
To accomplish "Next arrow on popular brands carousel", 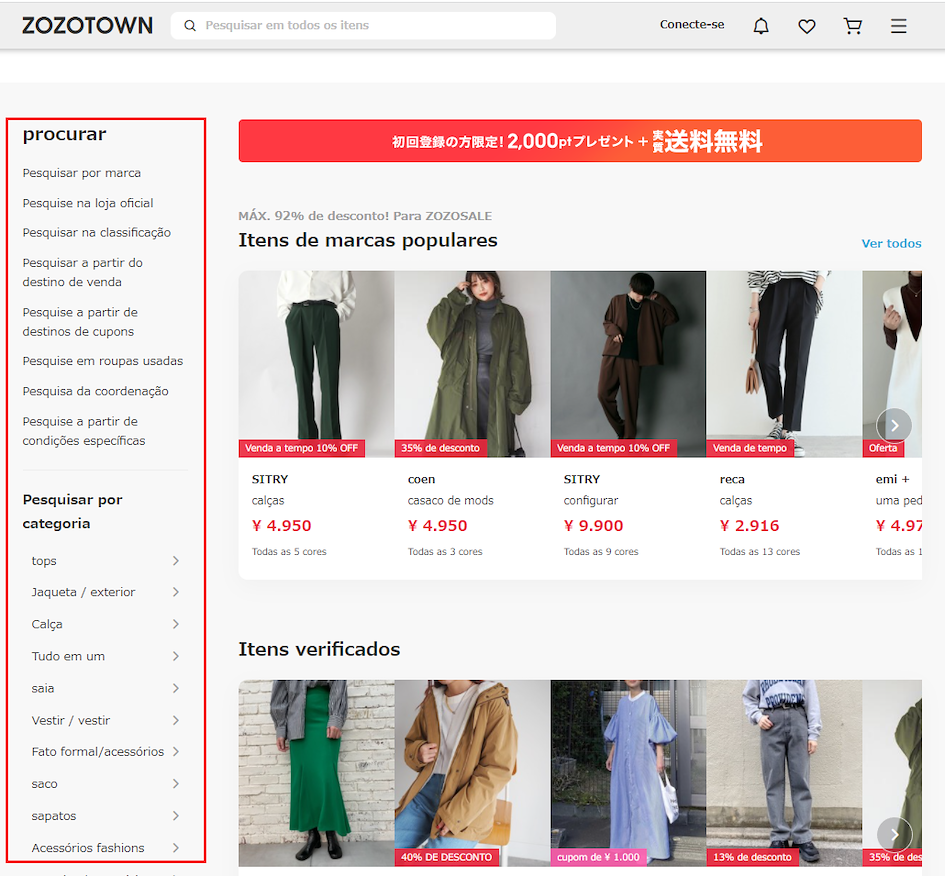I will point(894,425).
